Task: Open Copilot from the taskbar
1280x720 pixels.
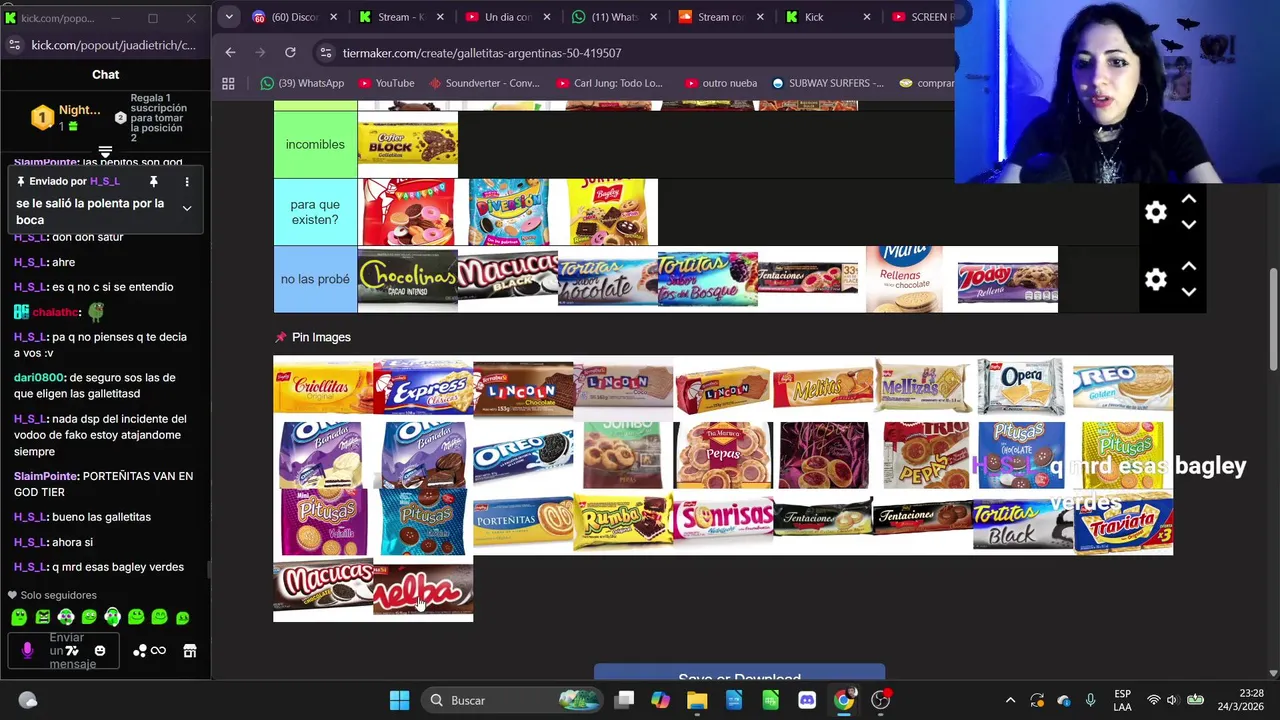Action: point(660,700)
